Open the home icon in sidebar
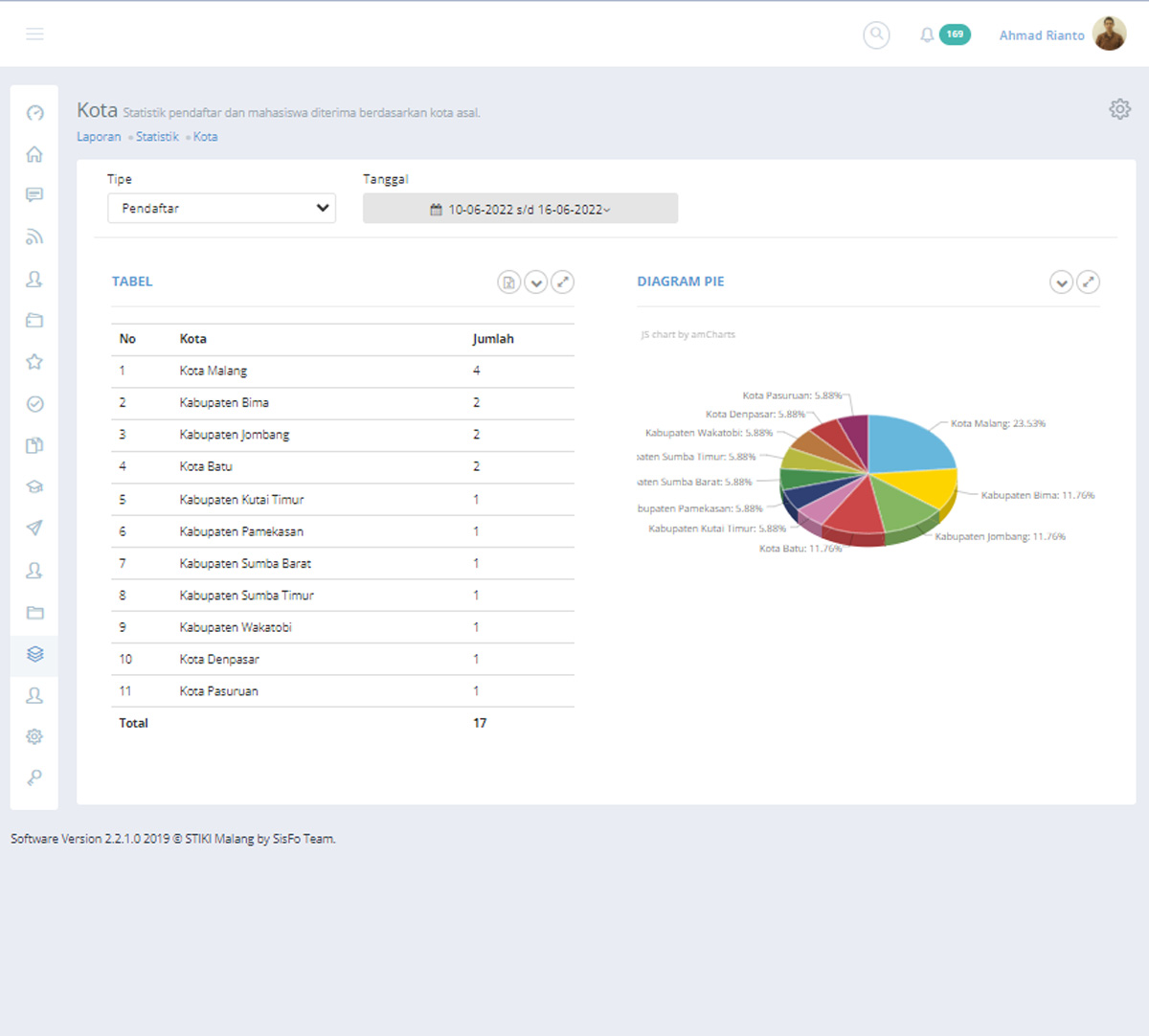 (x=34, y=154)
